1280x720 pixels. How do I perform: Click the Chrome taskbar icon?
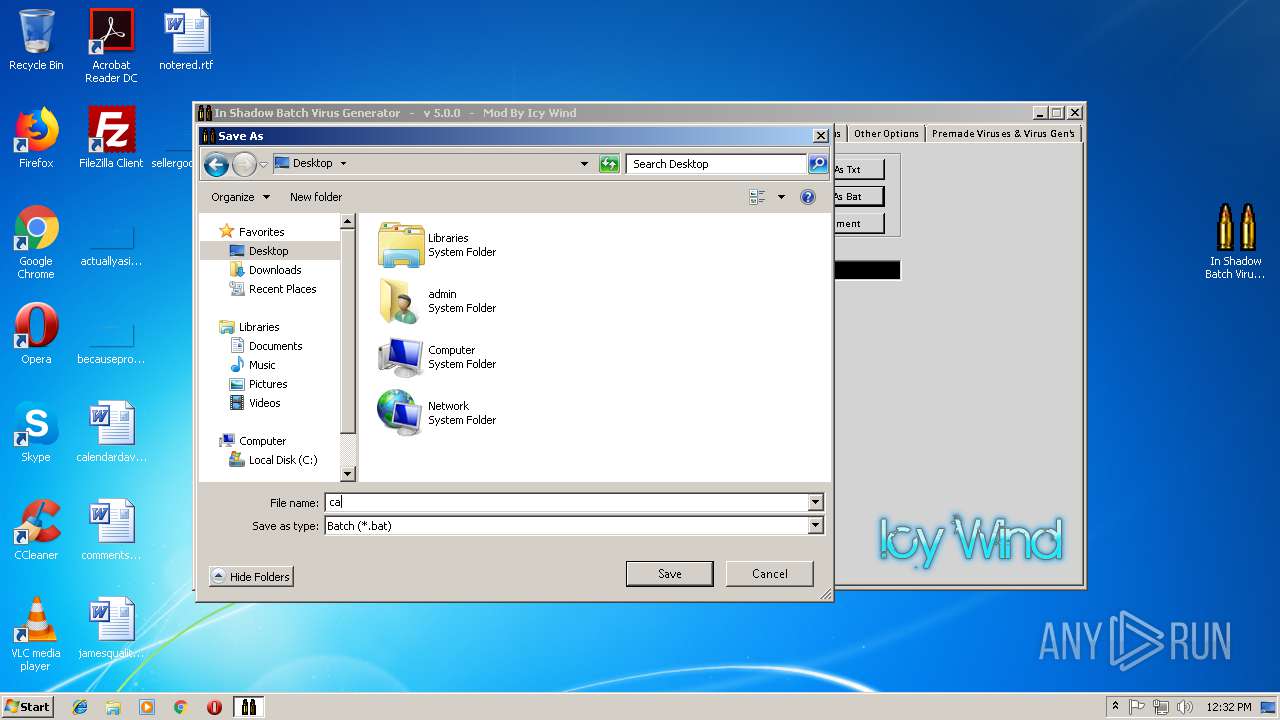[180, 707]
